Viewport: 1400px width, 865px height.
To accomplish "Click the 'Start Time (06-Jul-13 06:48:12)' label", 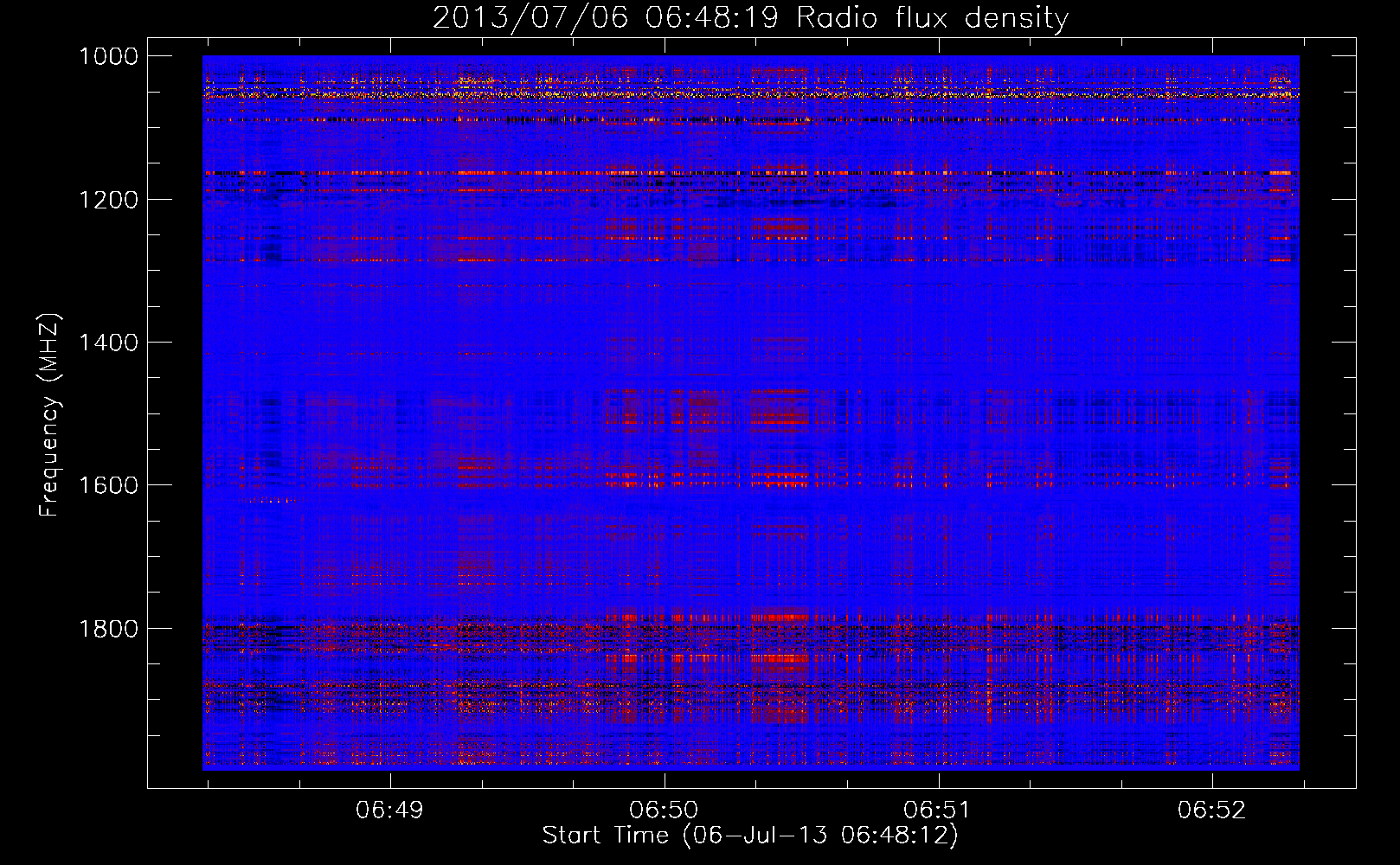I will tap(750, 836).
